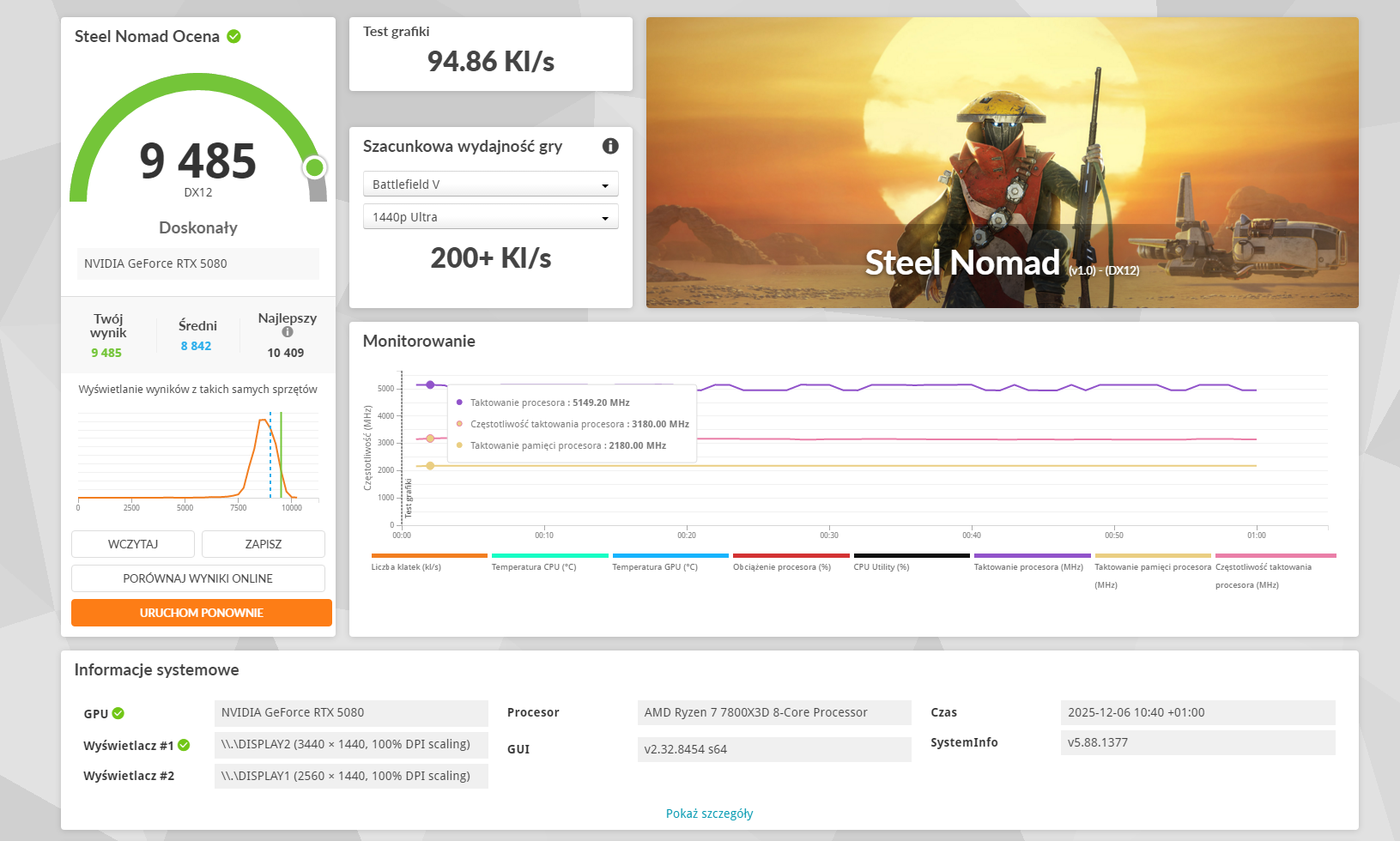Click the purple data point on monitoring chart
Image resolution: width=1400 pixels, height=841 pixels.
pyautogui.click(x=430, y=384)
